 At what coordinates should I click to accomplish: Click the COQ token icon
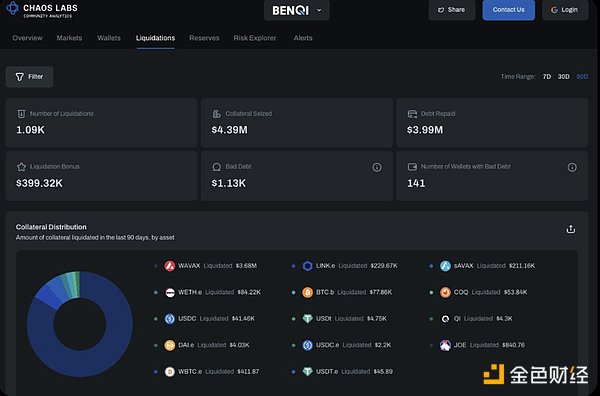tap(445, 292)
